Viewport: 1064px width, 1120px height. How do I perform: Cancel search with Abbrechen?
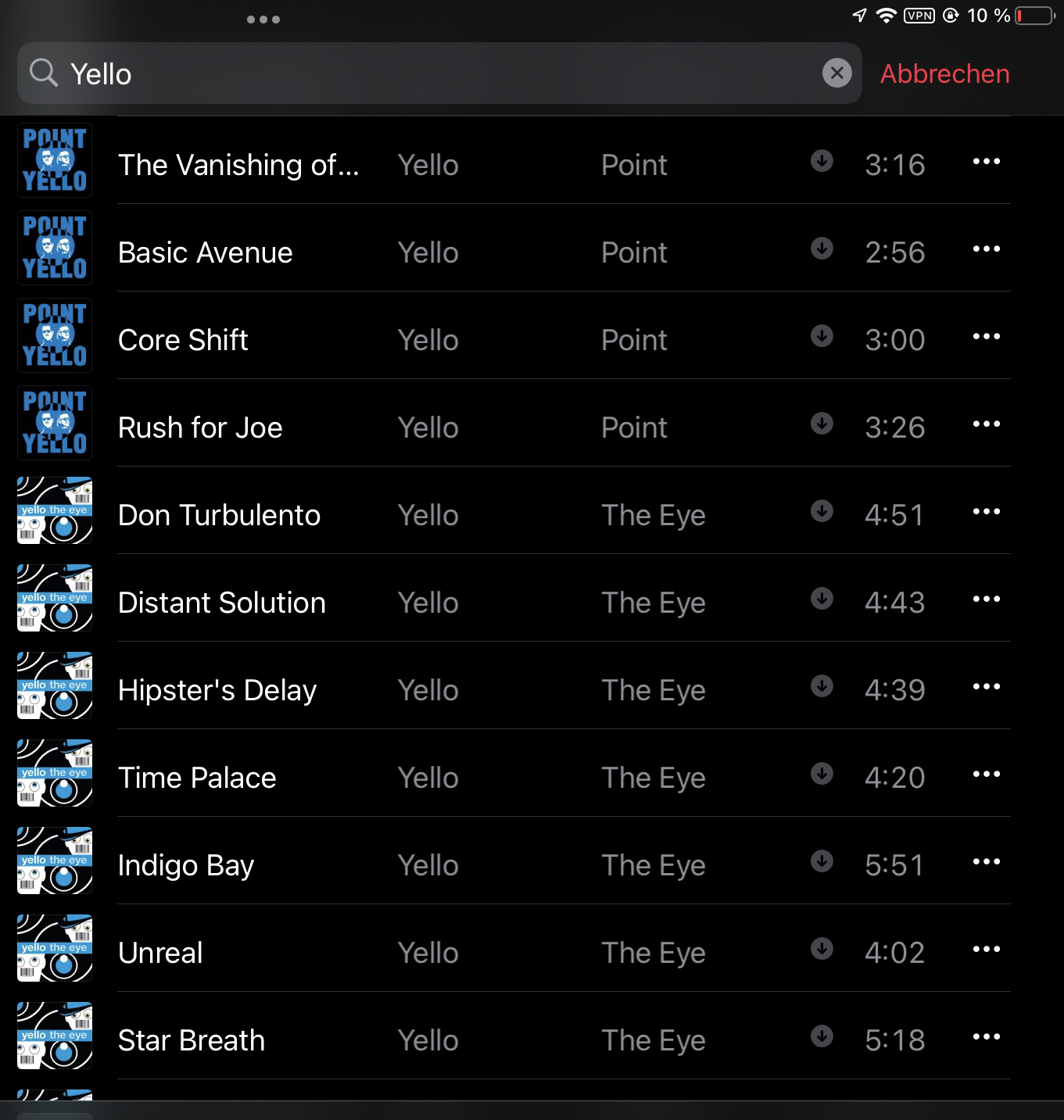[944, 73]
